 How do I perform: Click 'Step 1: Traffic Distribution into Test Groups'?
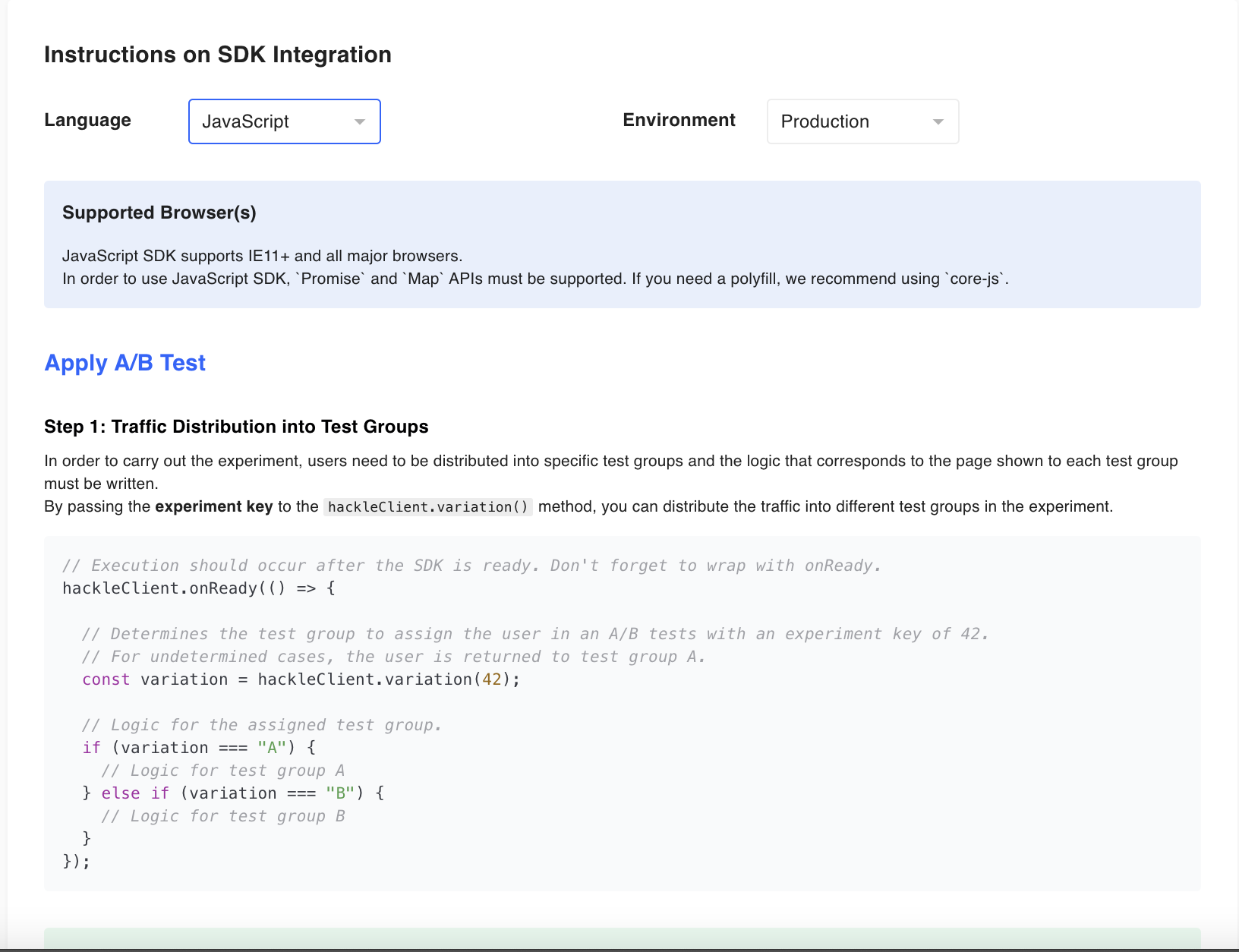tap(236, 427)
